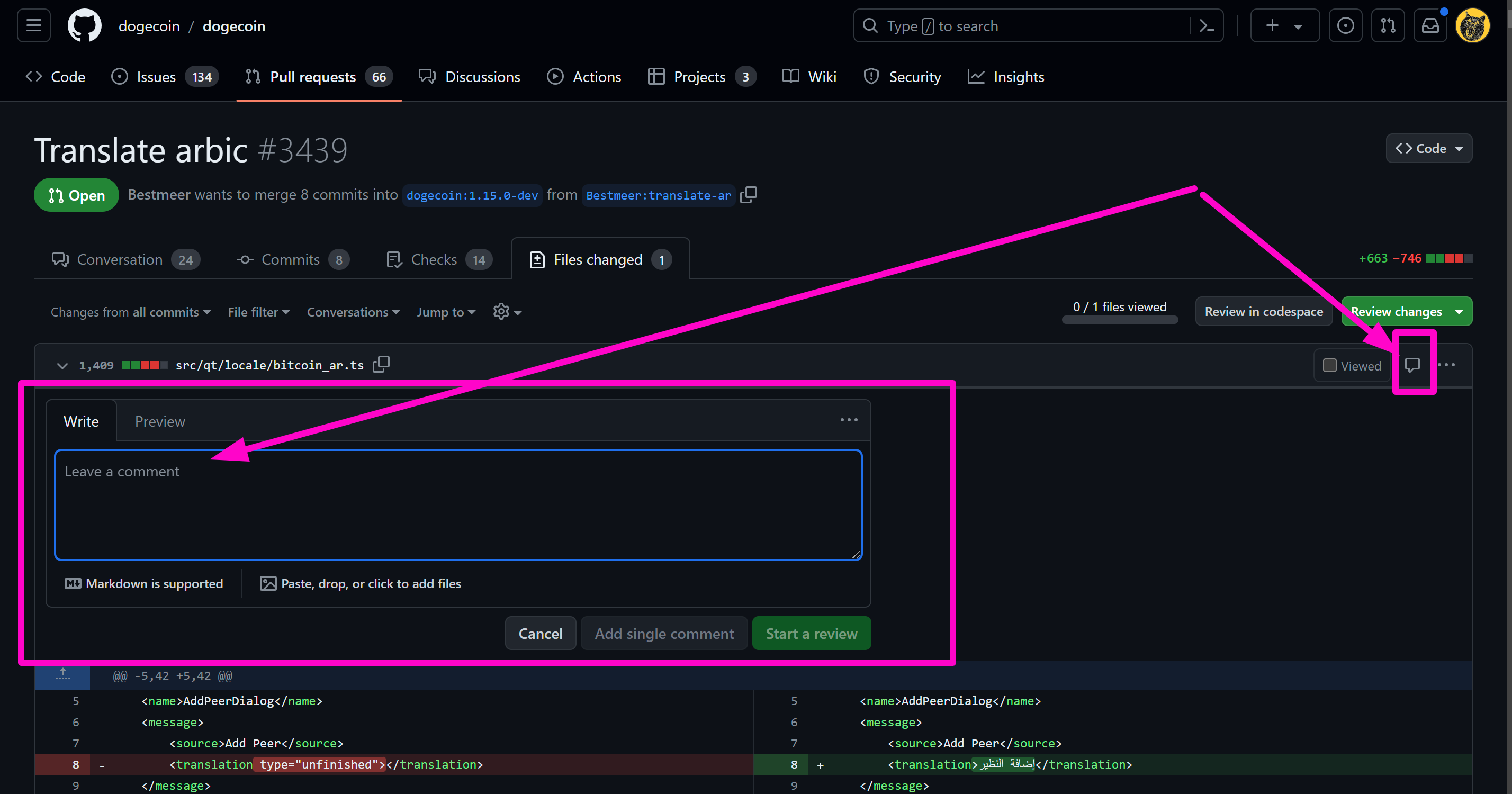Click in Leave a comment text area
Screen dimensions: 1512x794
coord(458,504)
